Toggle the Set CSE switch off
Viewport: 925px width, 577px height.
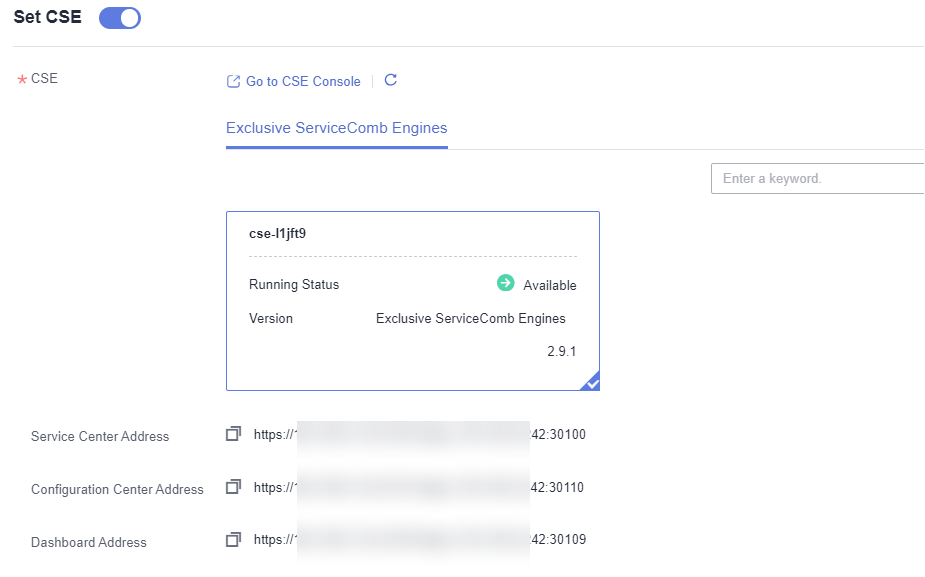pos(120,18)
